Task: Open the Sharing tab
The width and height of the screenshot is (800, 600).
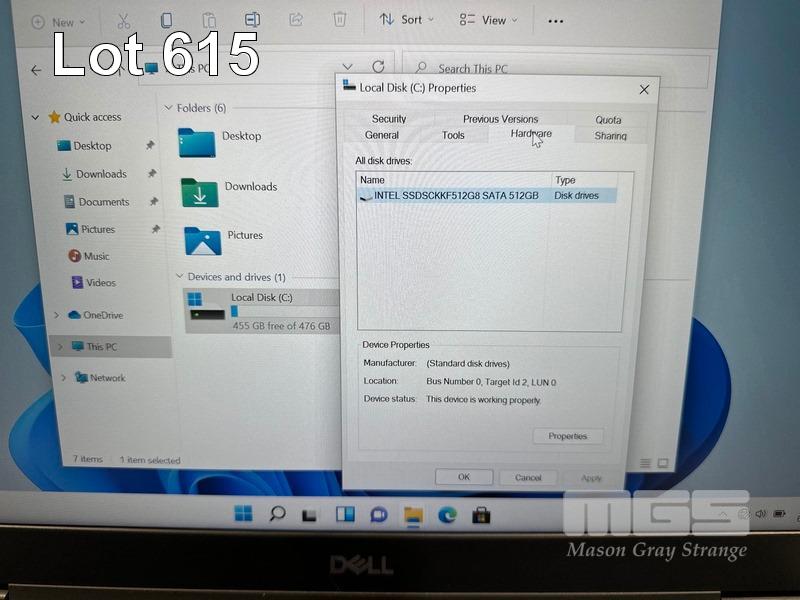Action: click(x=610, y=136)
